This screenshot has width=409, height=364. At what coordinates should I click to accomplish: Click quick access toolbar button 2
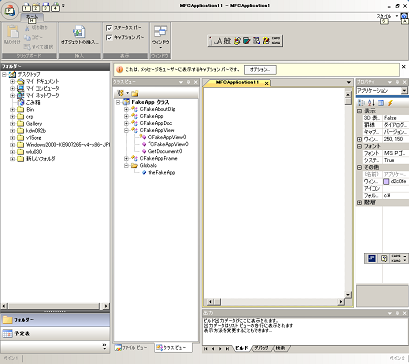[36, 8]
